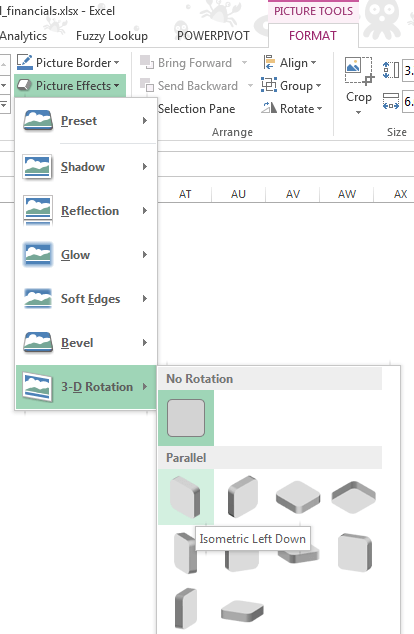Switch to the POWERPIVOT ribbon tab

tap(213, 36)
